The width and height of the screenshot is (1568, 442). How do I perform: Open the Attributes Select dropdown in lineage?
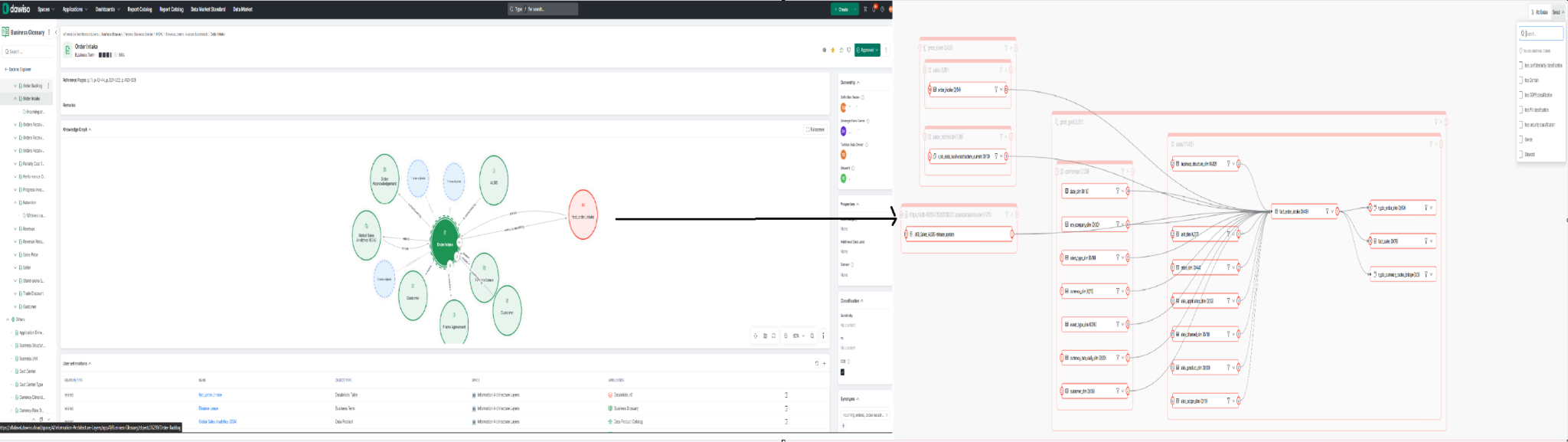point(1557,11)
